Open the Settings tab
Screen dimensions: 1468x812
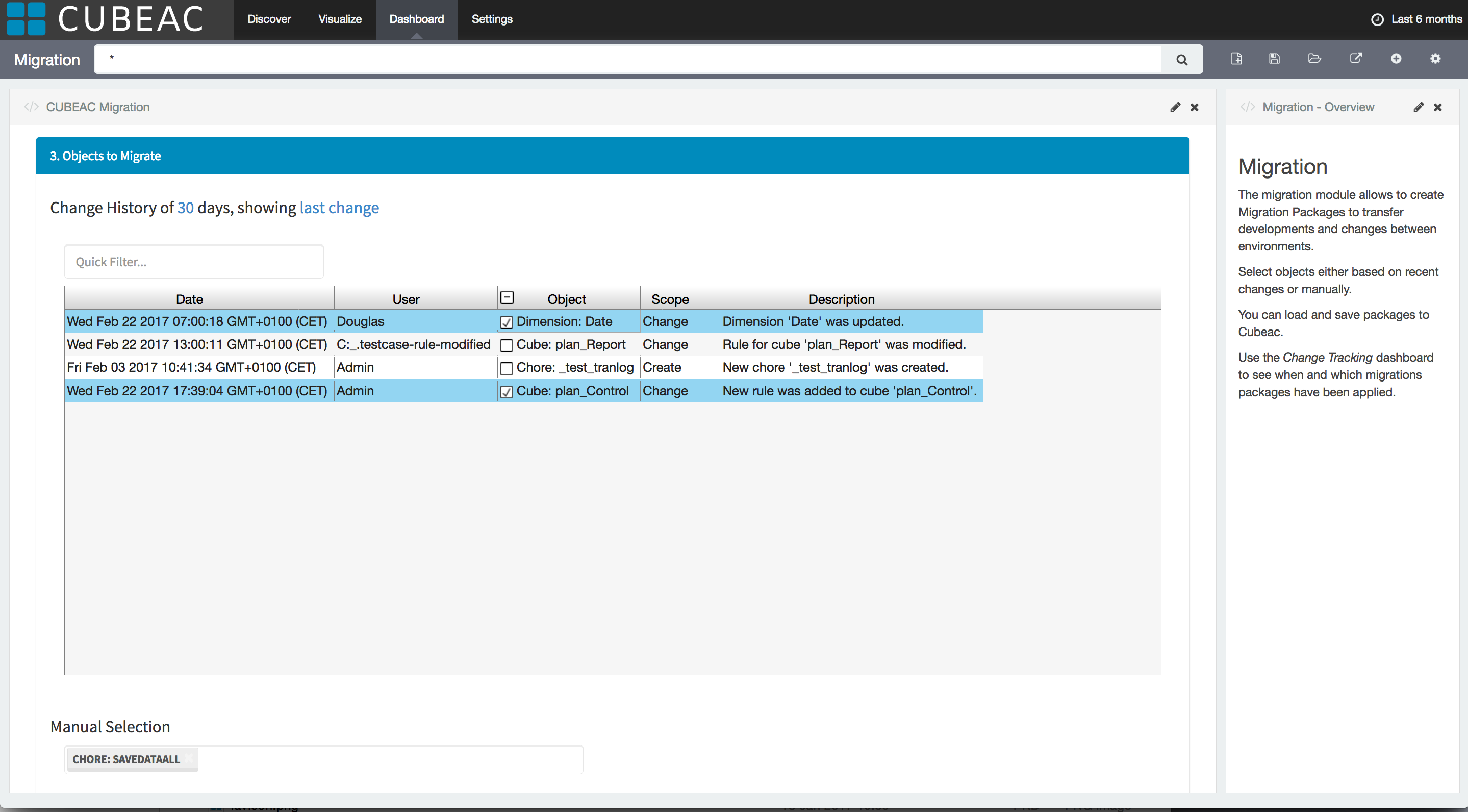tap(492, 19)
